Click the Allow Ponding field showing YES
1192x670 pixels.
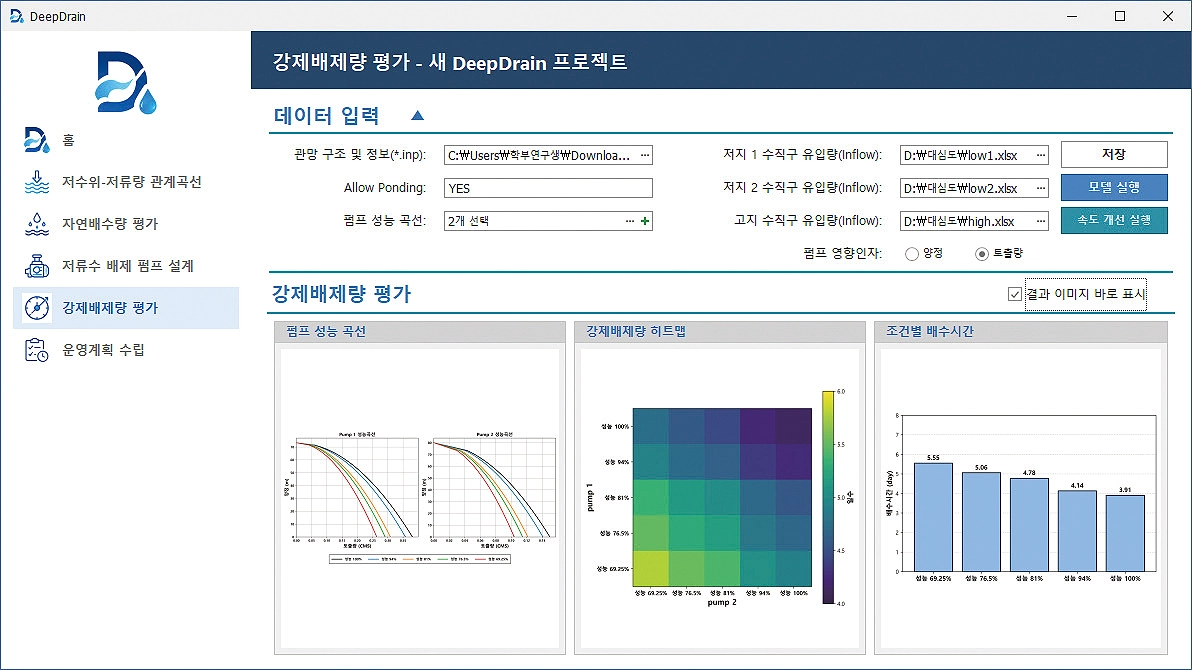tap(548, 188)
